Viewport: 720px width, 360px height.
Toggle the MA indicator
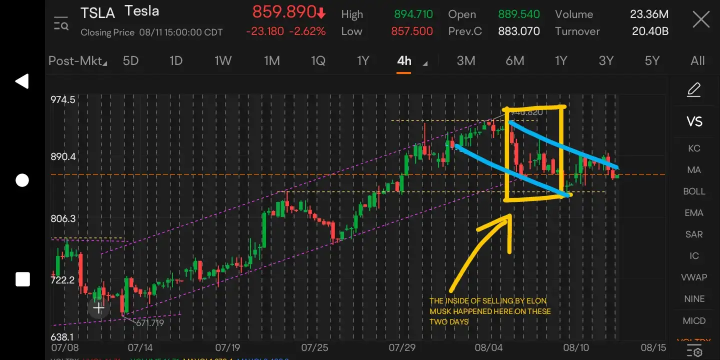click(694, 170)
